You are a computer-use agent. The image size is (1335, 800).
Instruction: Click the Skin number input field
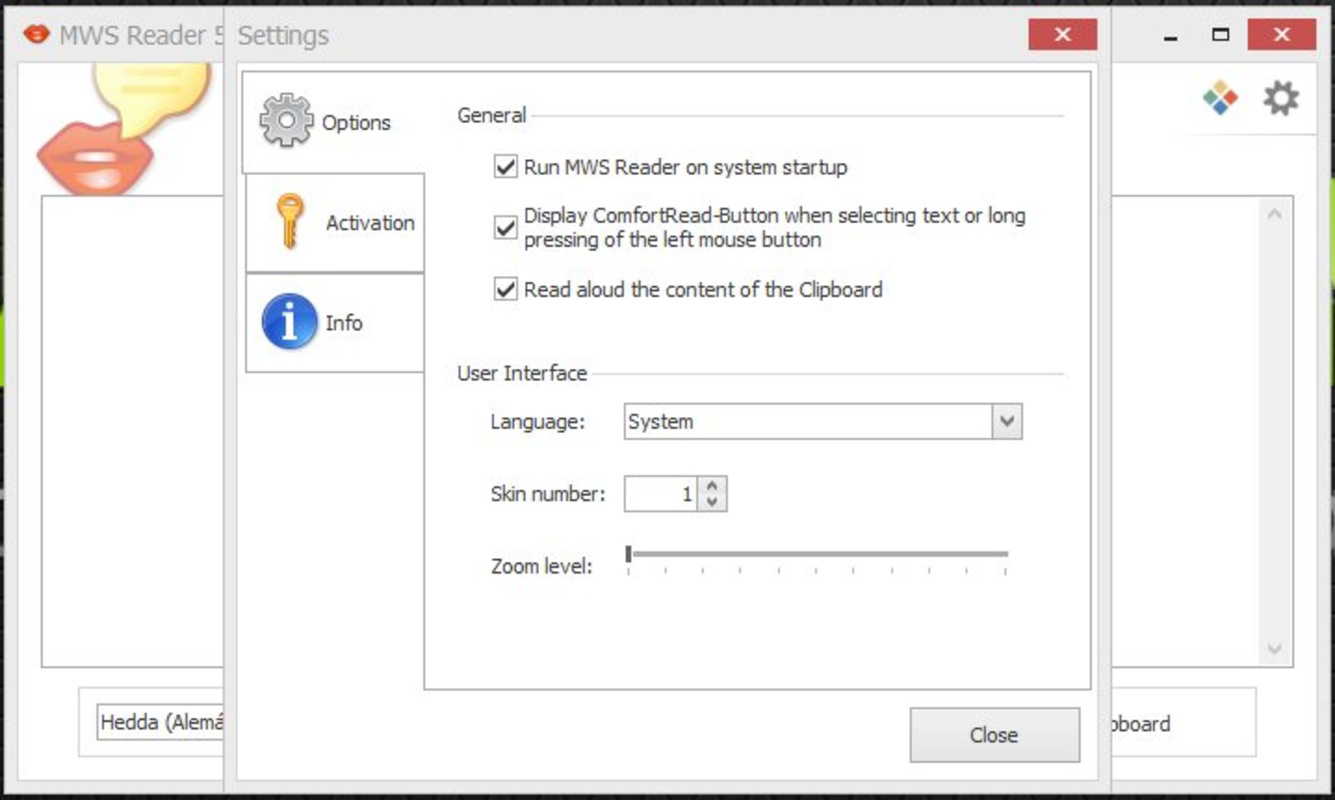pyautogui.click(x=660, y=494)
